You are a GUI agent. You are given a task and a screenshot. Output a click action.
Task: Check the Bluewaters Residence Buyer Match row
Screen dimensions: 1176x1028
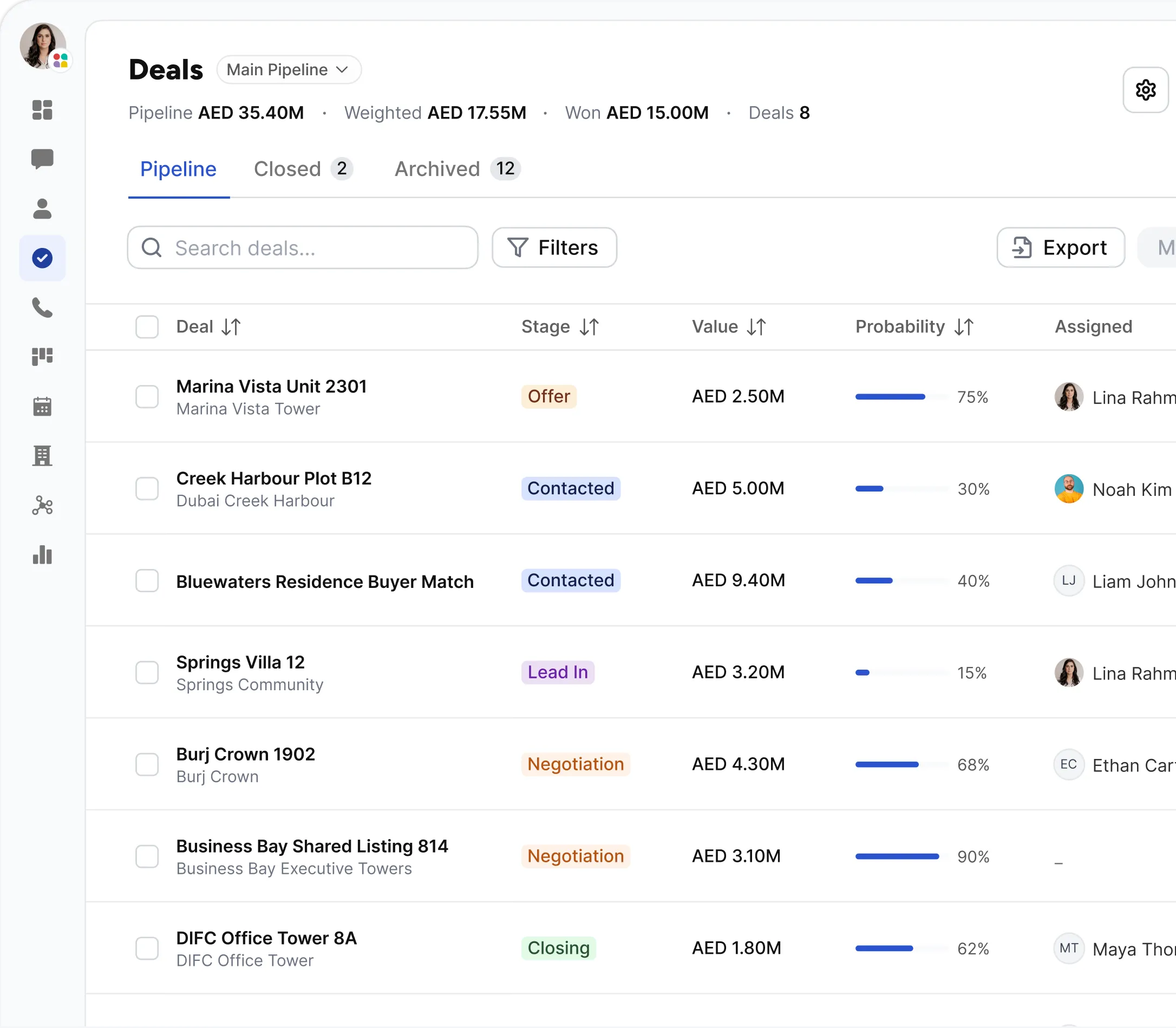pyautogui.click(x=147, y=580)
